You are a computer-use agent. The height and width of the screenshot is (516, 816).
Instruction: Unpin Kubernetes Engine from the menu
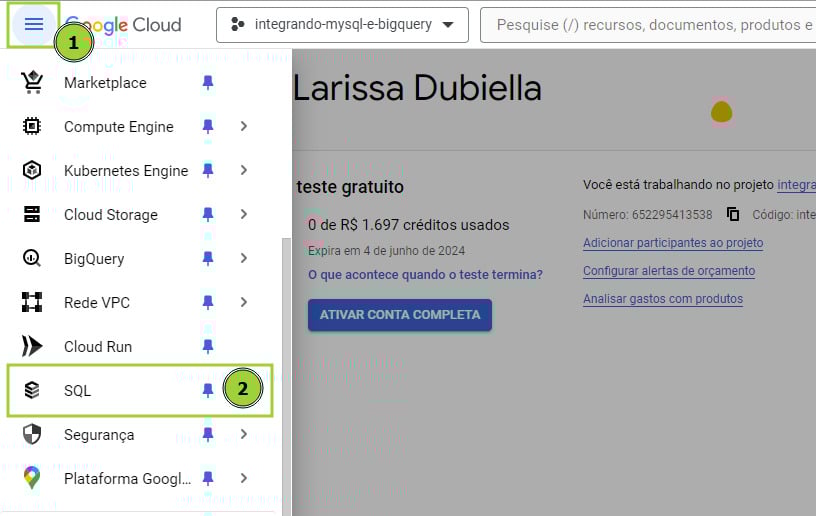pyautogui.click(x=208, y=170)
